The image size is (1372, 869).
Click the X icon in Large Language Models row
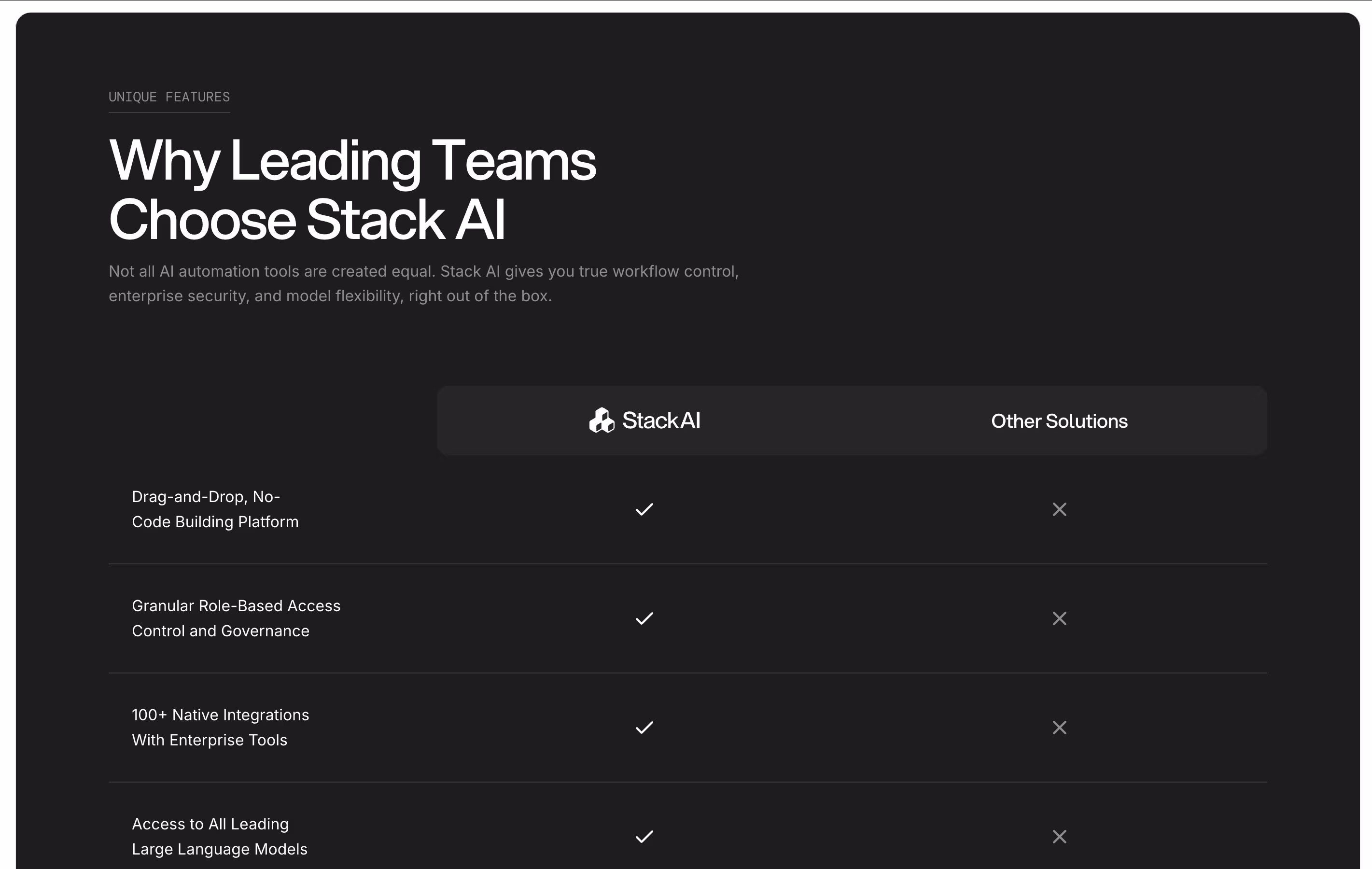tap(1059, 837)
